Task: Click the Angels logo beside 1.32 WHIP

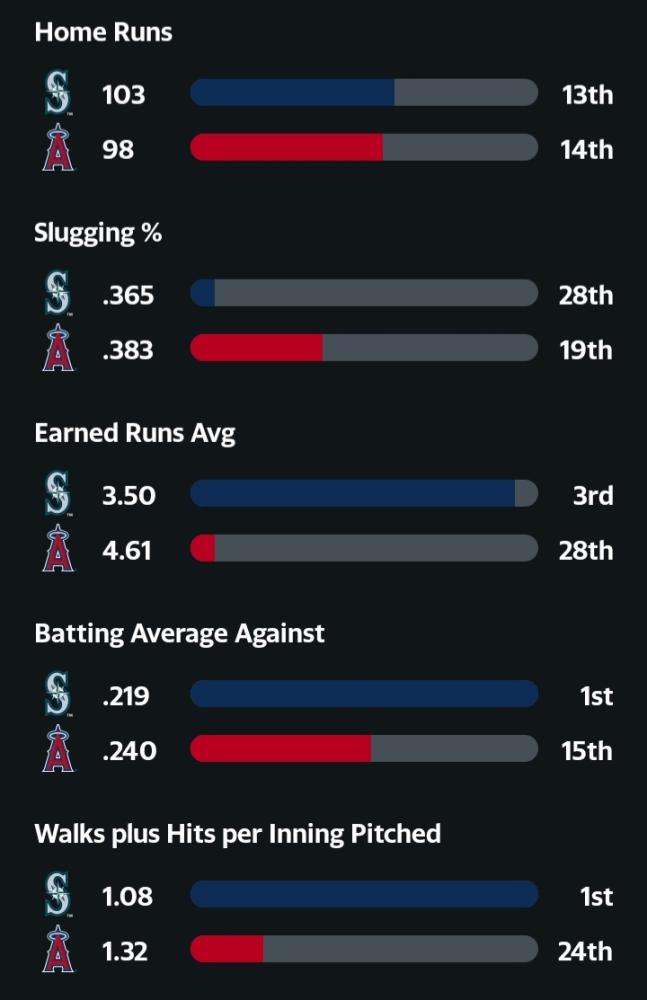Action: (58, 949)
